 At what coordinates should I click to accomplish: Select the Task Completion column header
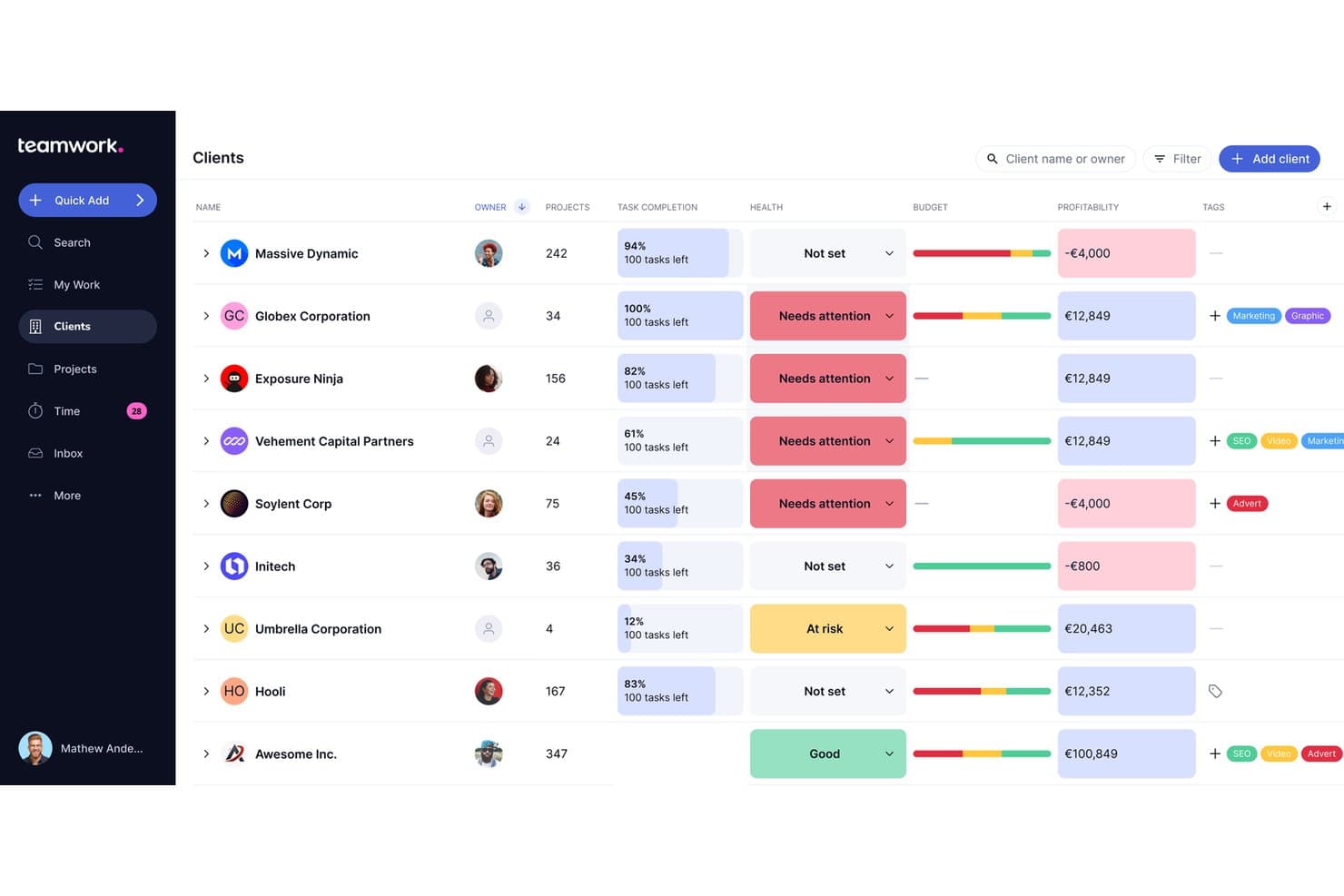pyautogui.click(x=657, y=207)
